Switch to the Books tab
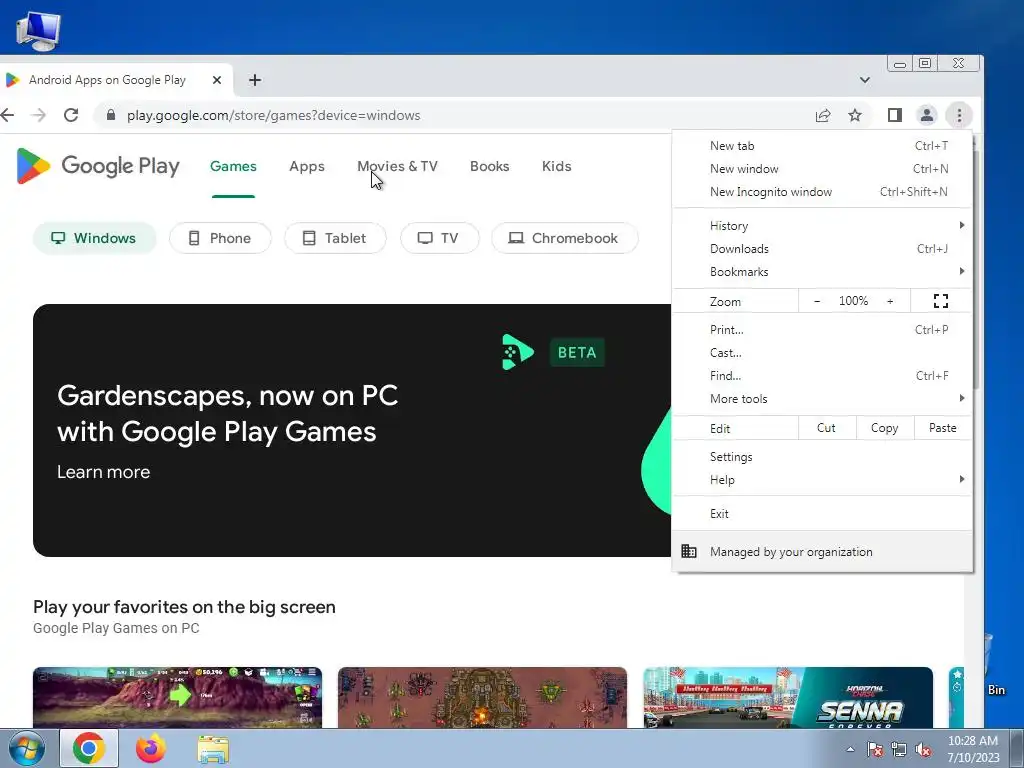The width and height of the screenshot is (1024, 768). (x=489, y=167)
